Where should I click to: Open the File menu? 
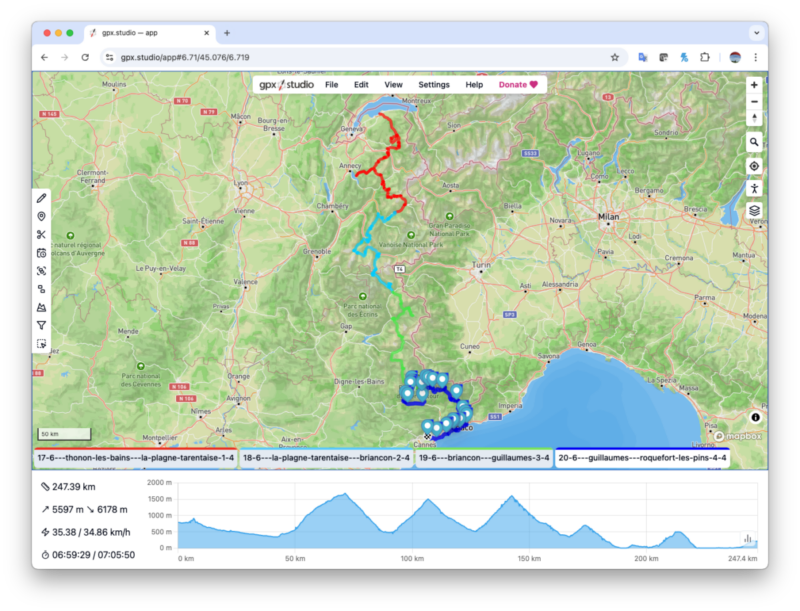click(x=331, y=85)
